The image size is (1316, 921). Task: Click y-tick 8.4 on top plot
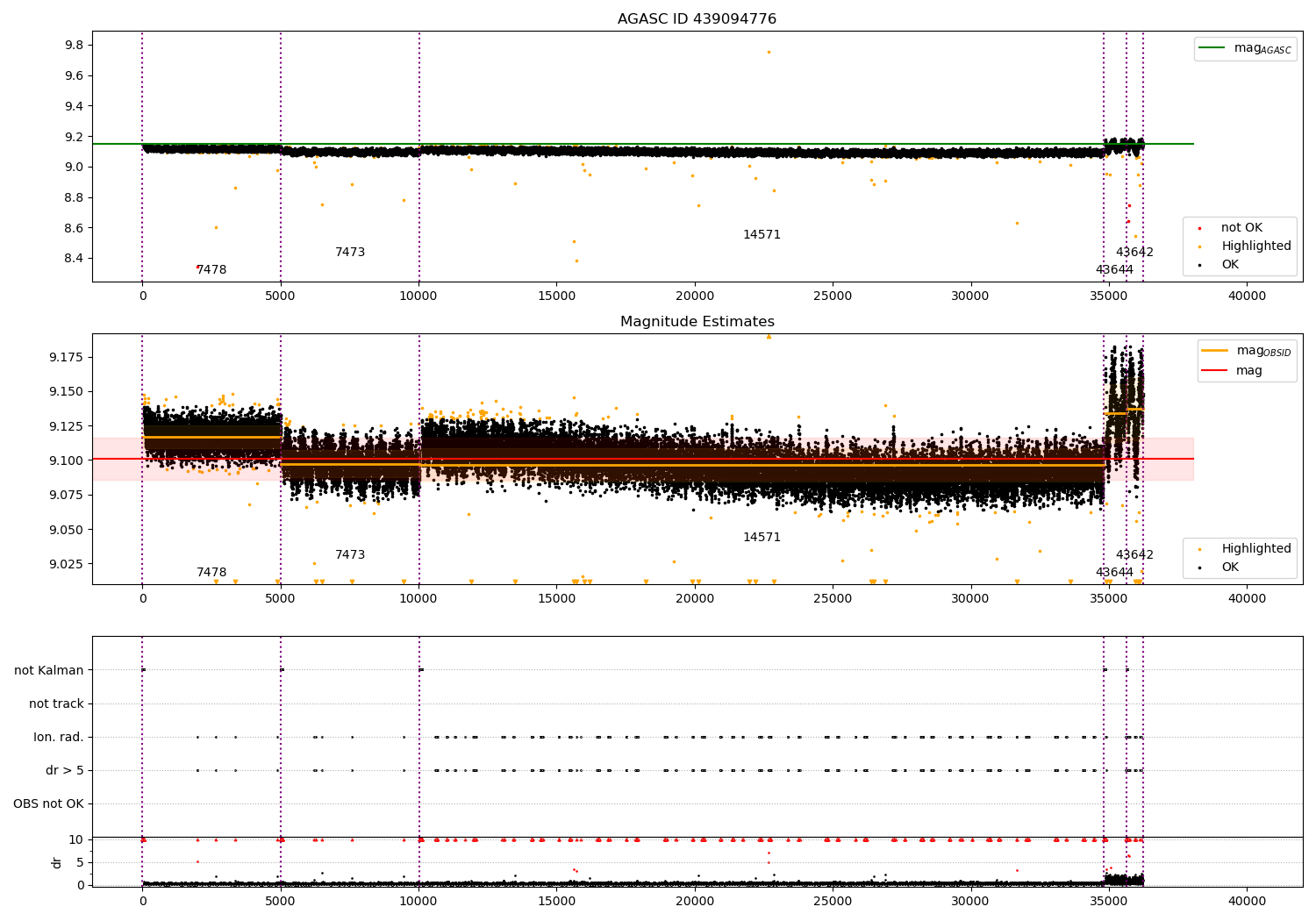(x=74, y=259)
